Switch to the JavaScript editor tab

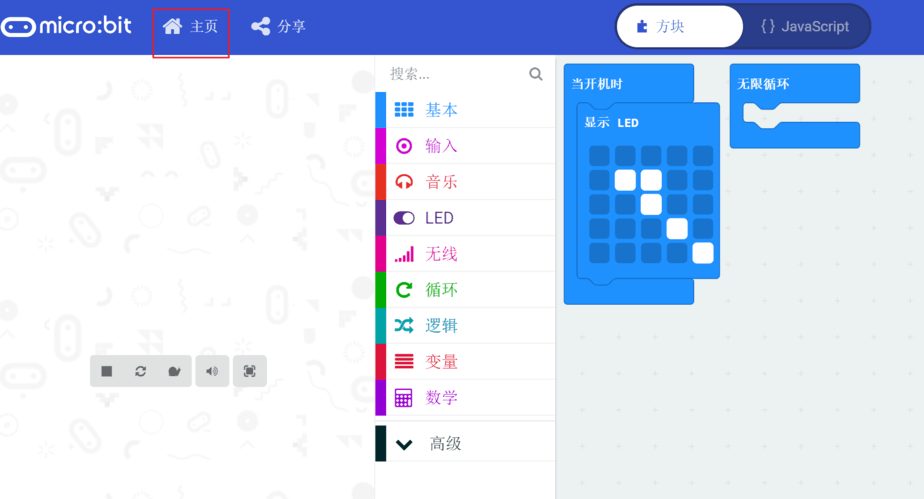coord(805,27)
